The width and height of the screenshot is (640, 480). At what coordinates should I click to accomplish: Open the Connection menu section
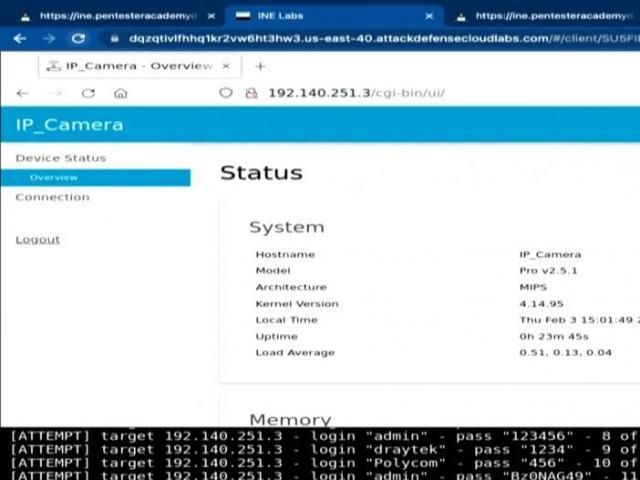coord(52,197)
